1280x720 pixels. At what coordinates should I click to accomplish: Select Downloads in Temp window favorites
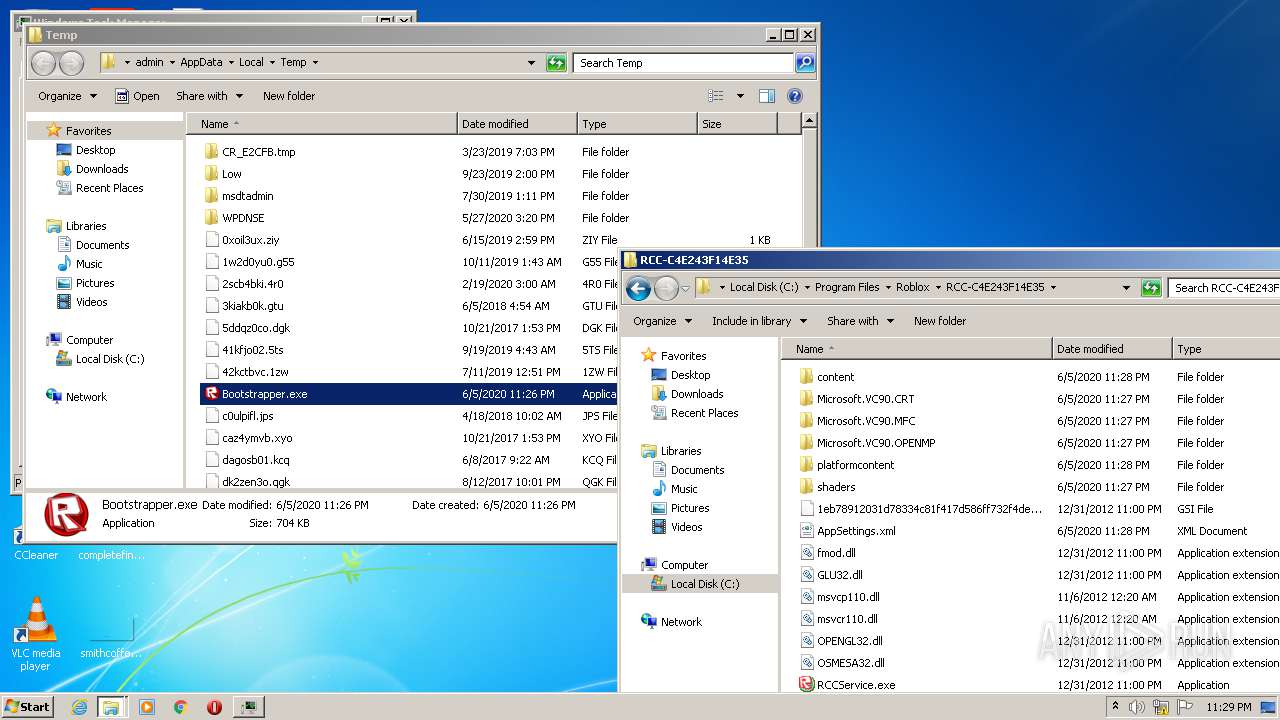(x=92, y=169)
